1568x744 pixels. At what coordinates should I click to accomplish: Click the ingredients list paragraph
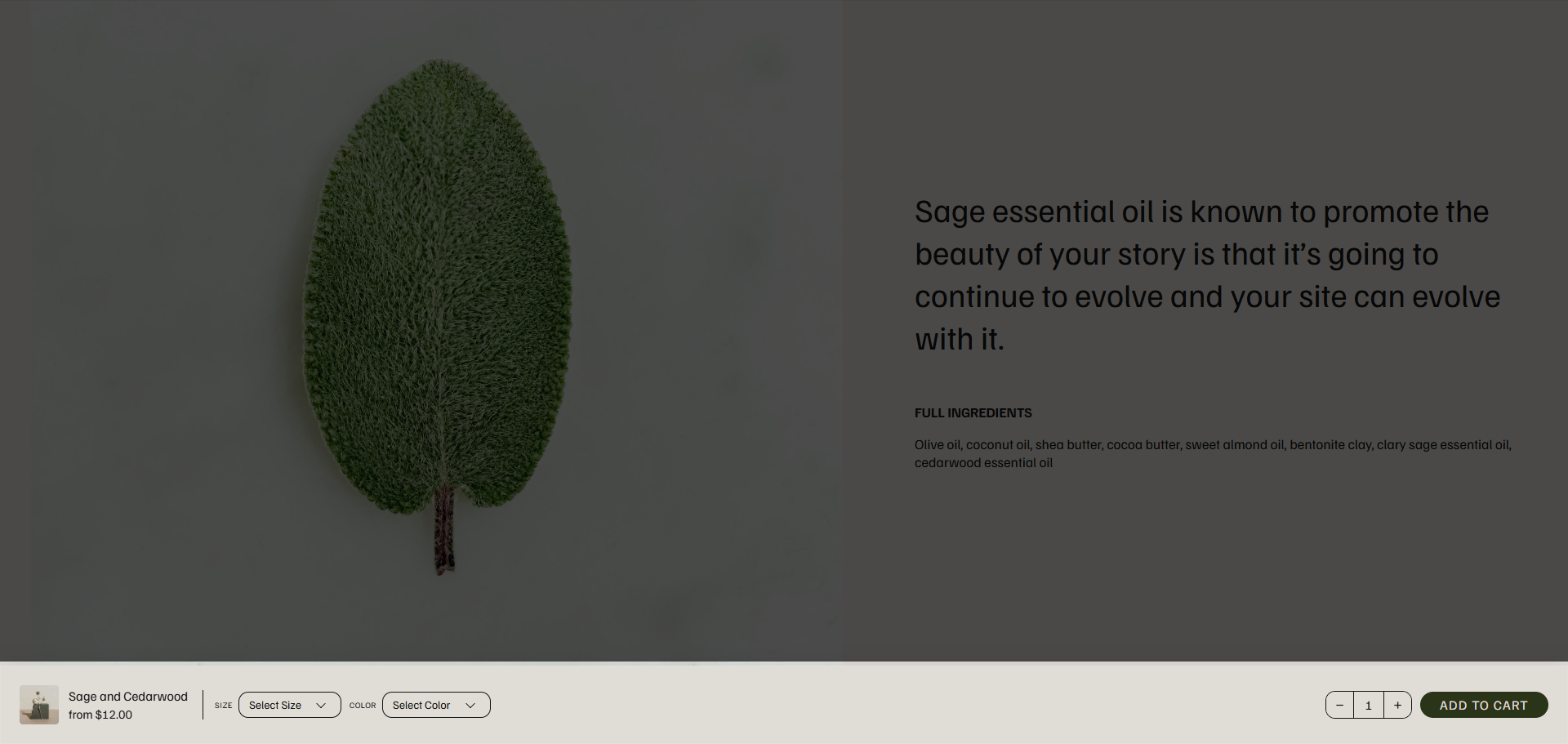[x=1213, y=453]
